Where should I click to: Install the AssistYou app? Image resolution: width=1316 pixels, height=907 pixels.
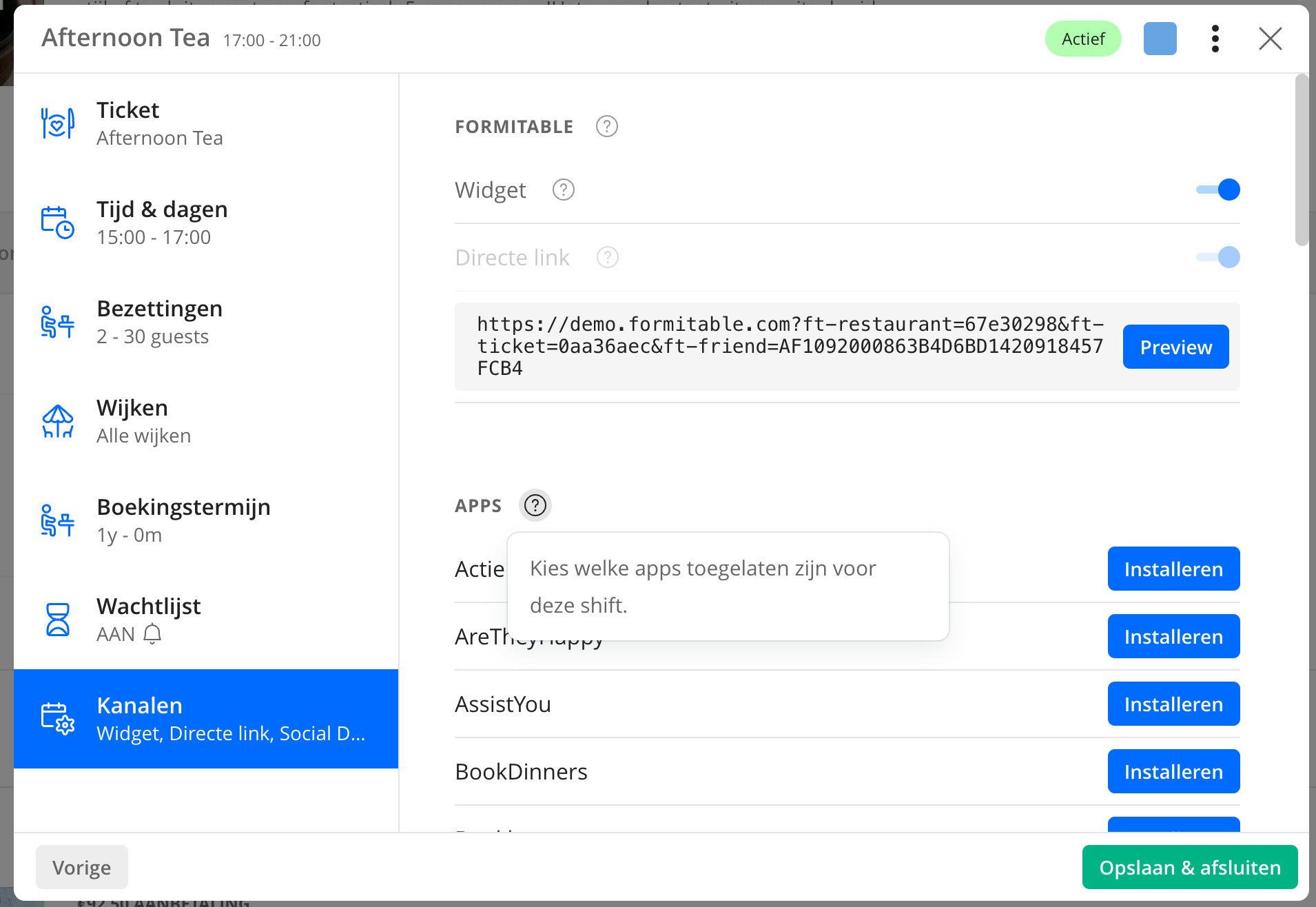[1173, 704]
